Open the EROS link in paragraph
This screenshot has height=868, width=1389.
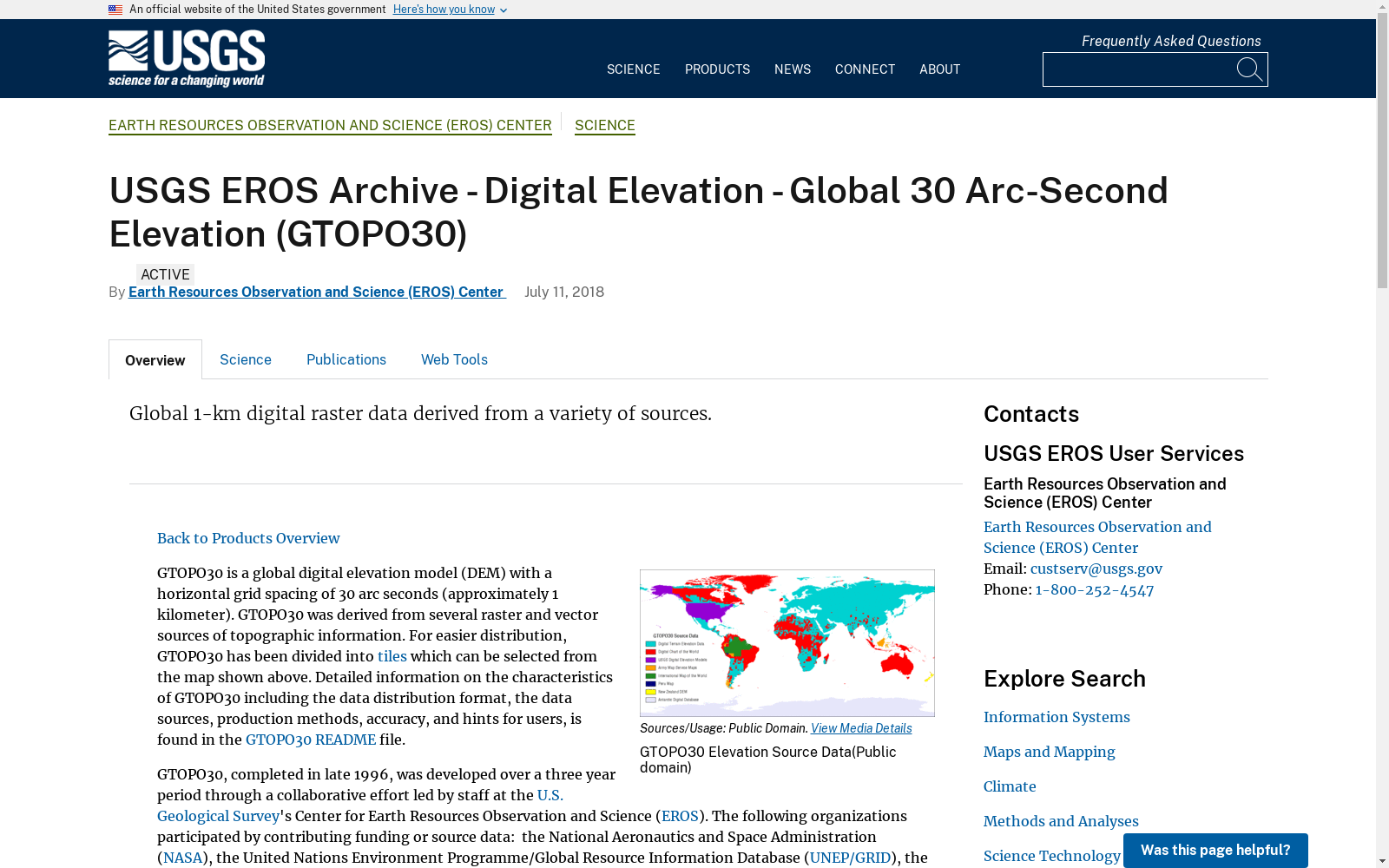point(680,816)
